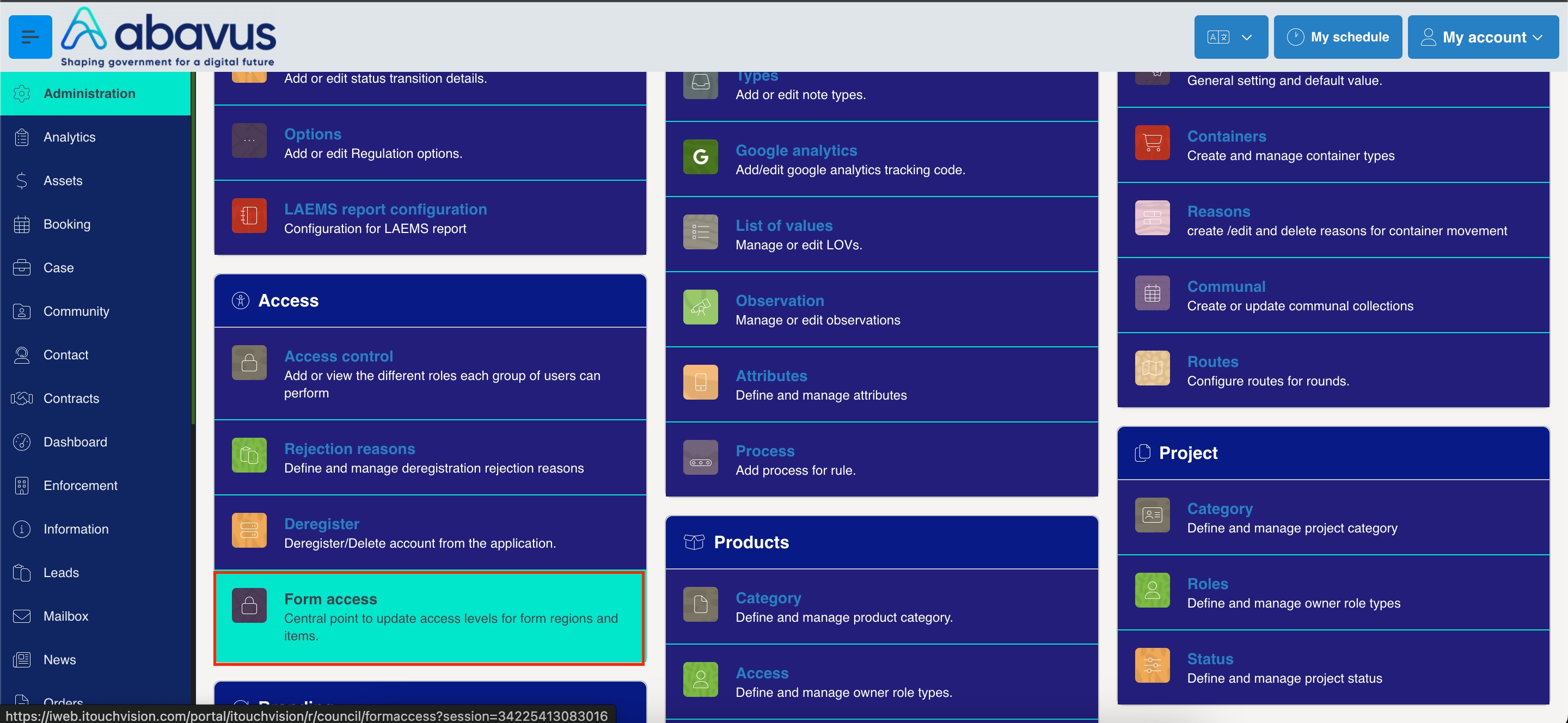Click the Access control lock icon
This screenshot has width=1568, height=723.
(249, 363)
